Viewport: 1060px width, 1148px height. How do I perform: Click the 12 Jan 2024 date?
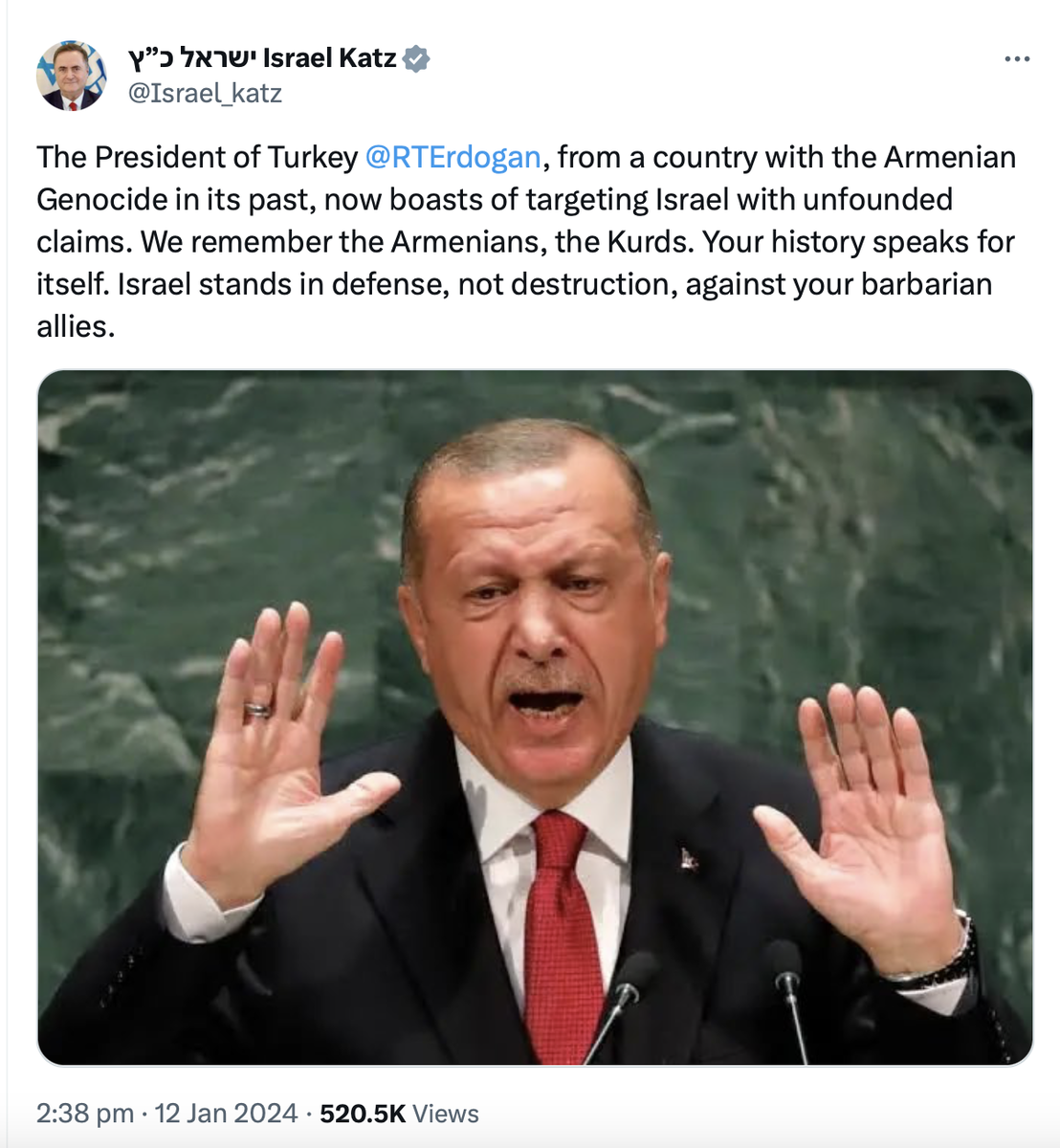tap(226, 1114)
